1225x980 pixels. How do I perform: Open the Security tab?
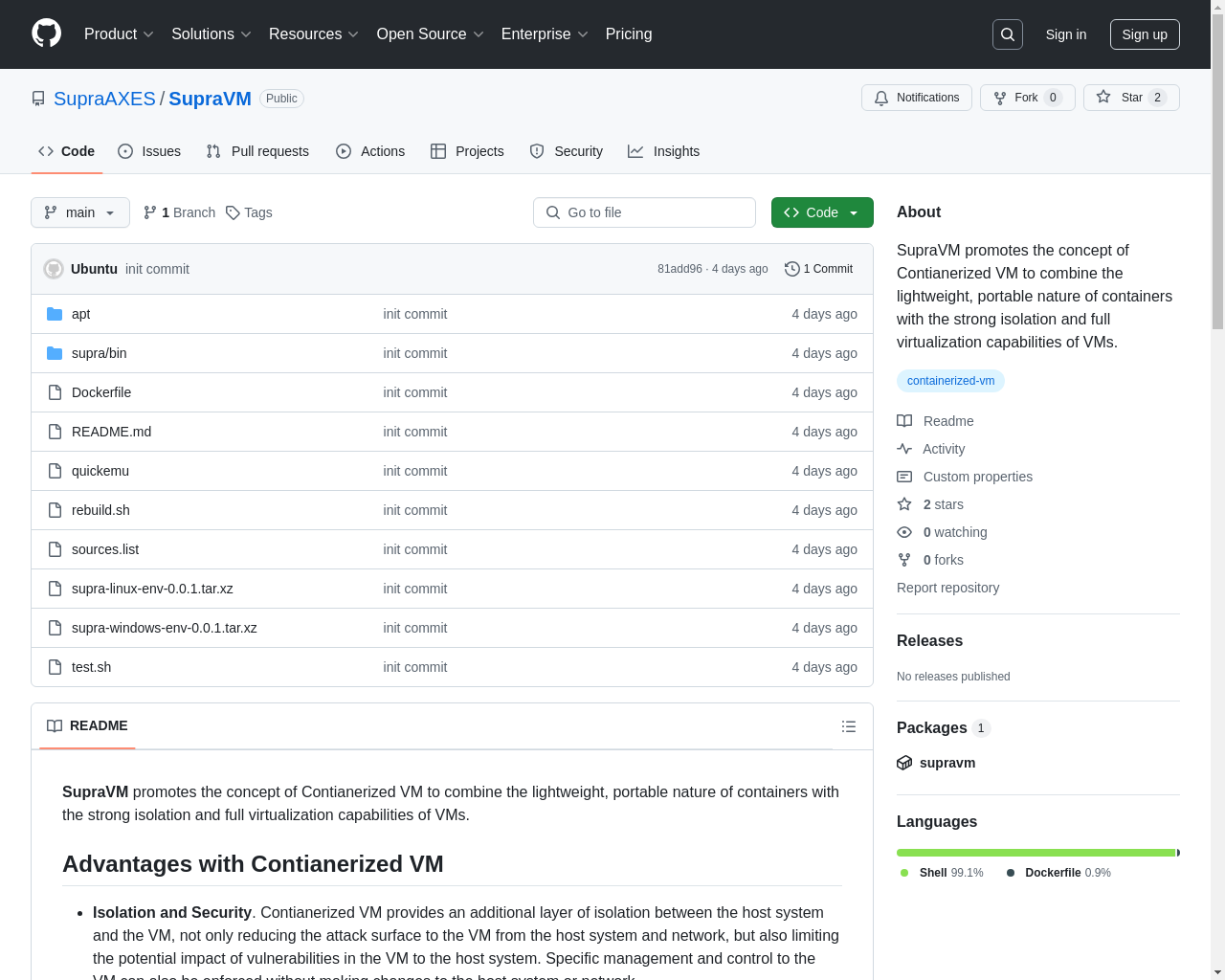567,151
